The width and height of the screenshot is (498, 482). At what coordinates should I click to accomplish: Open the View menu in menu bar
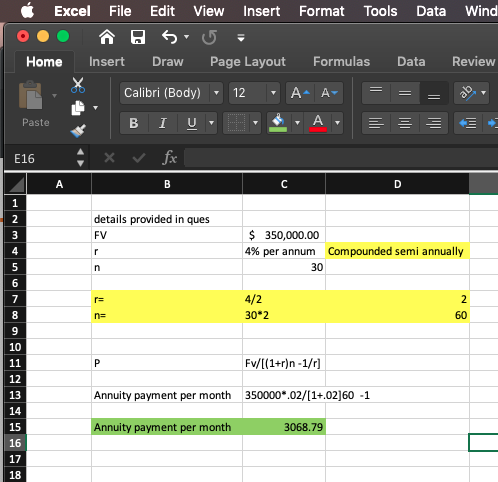click(x=209, y=11)
